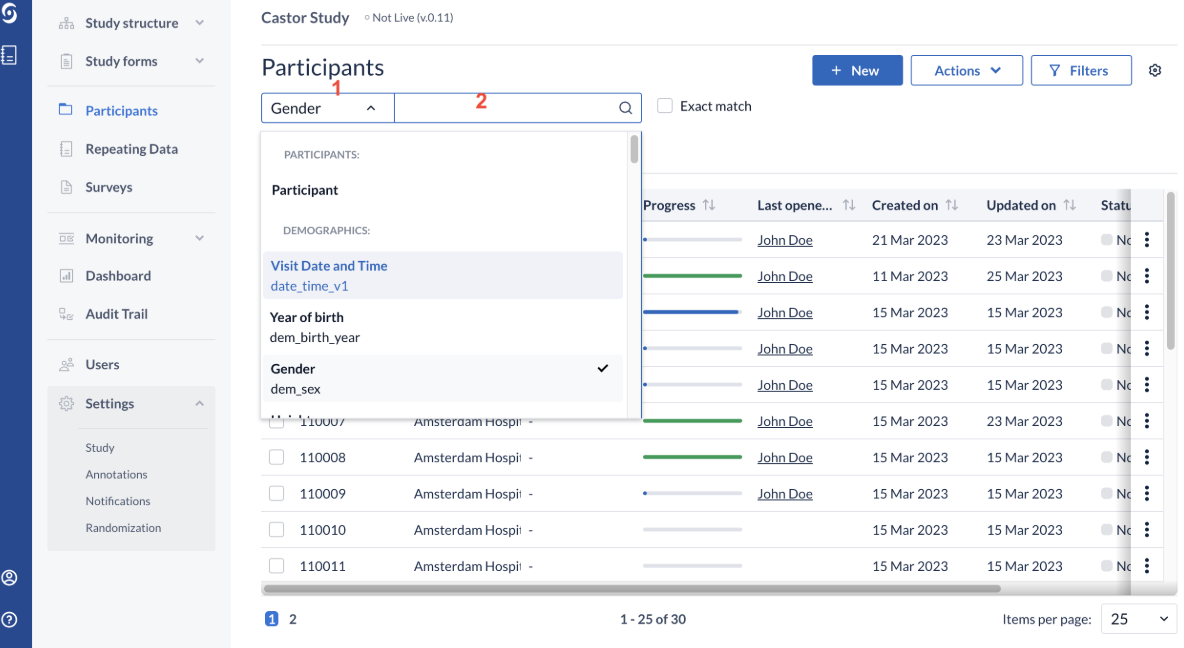The width and height of the screenshot is (1184, 648).
Task: Open John Doe link for 21 Mar 2023 row
Action: [x=785, y=240]
